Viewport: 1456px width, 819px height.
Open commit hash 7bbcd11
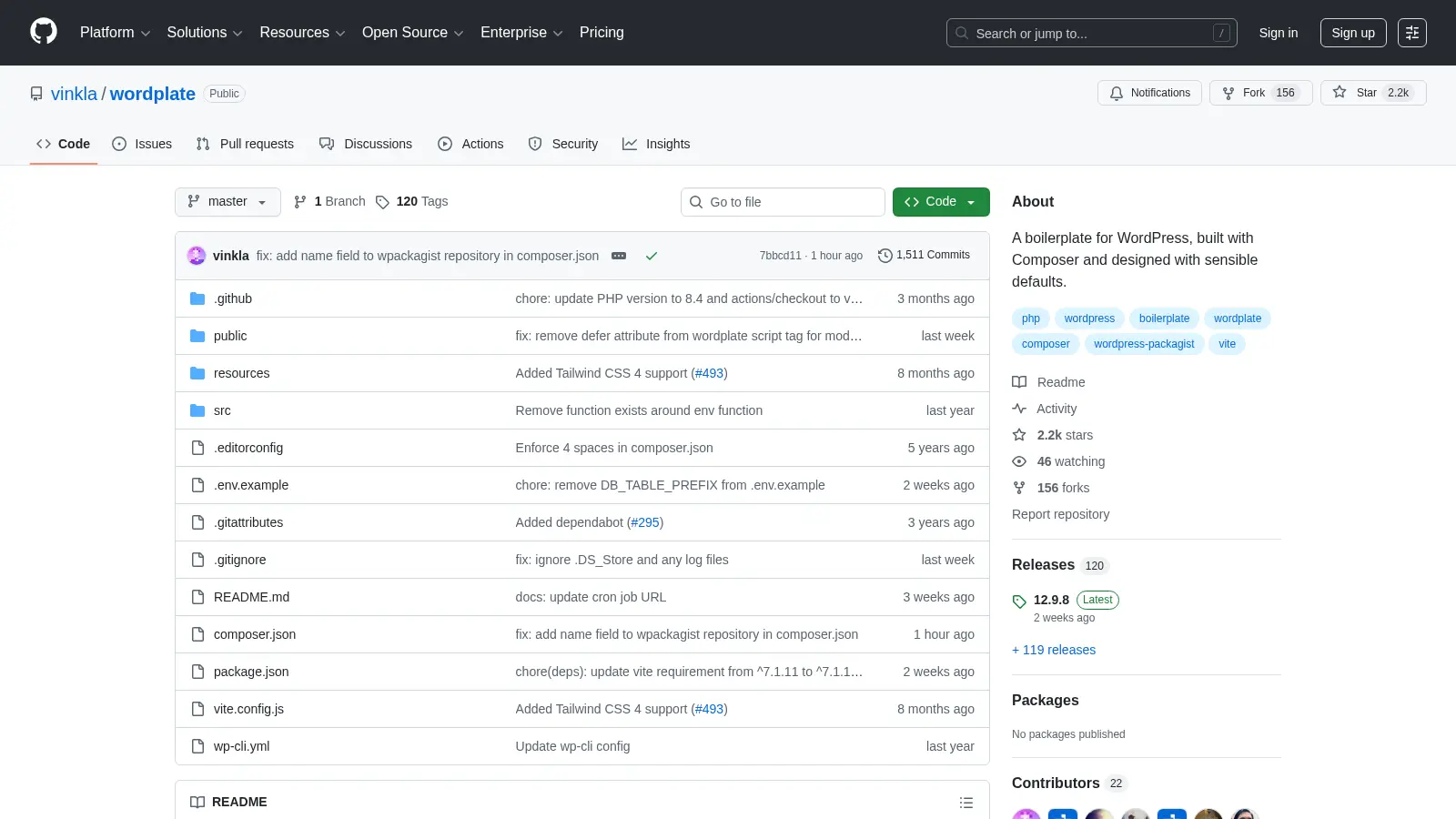(781, 256)
